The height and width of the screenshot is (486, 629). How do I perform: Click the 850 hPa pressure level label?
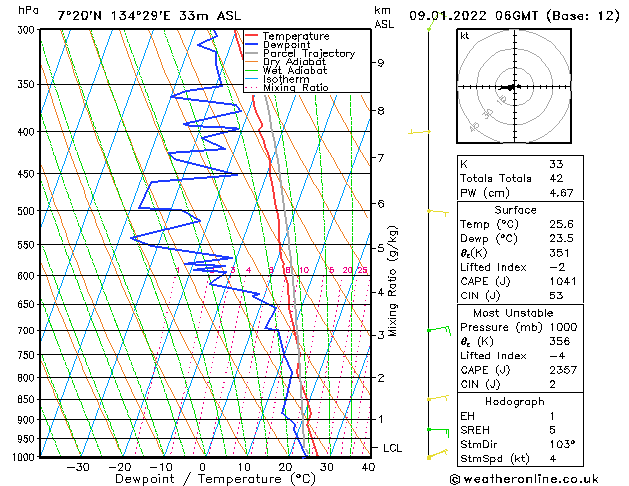(28, 400)
